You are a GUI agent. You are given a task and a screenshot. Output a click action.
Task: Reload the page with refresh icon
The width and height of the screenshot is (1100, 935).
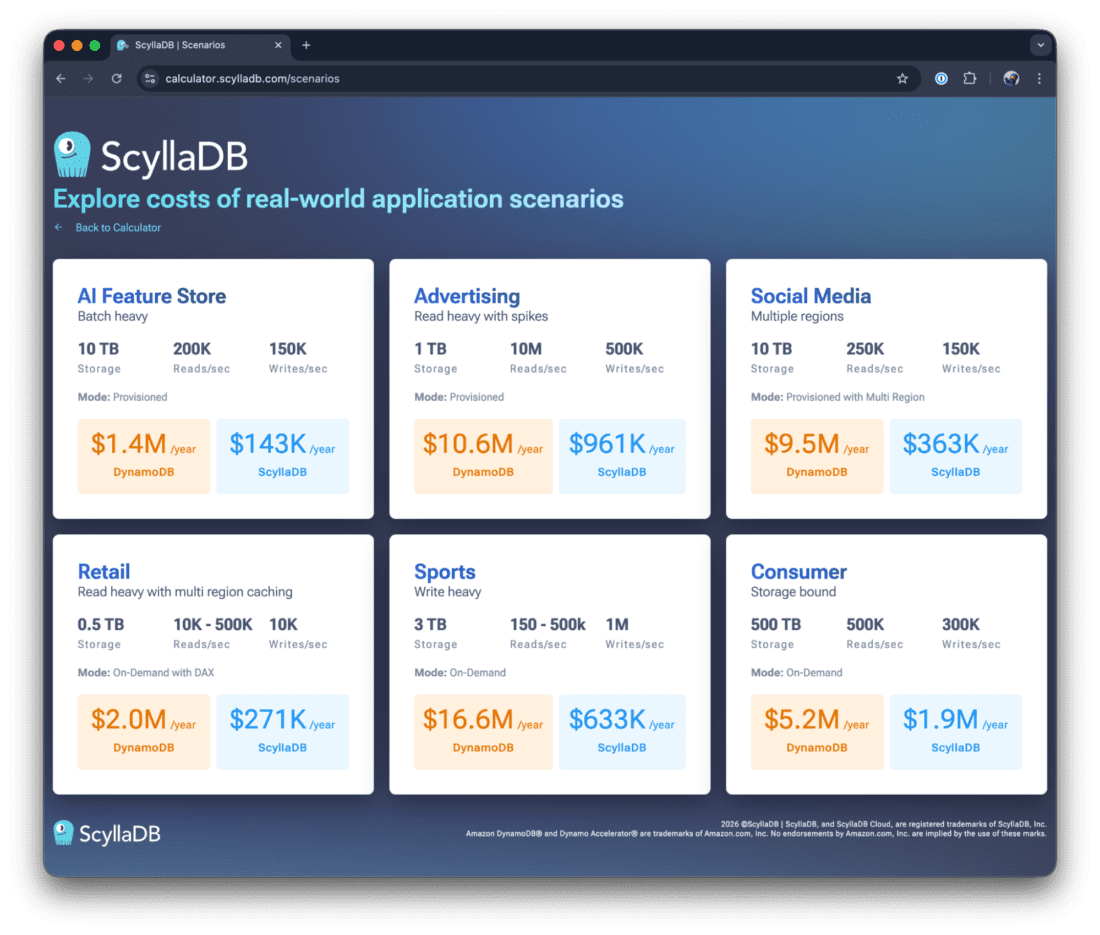117,79
